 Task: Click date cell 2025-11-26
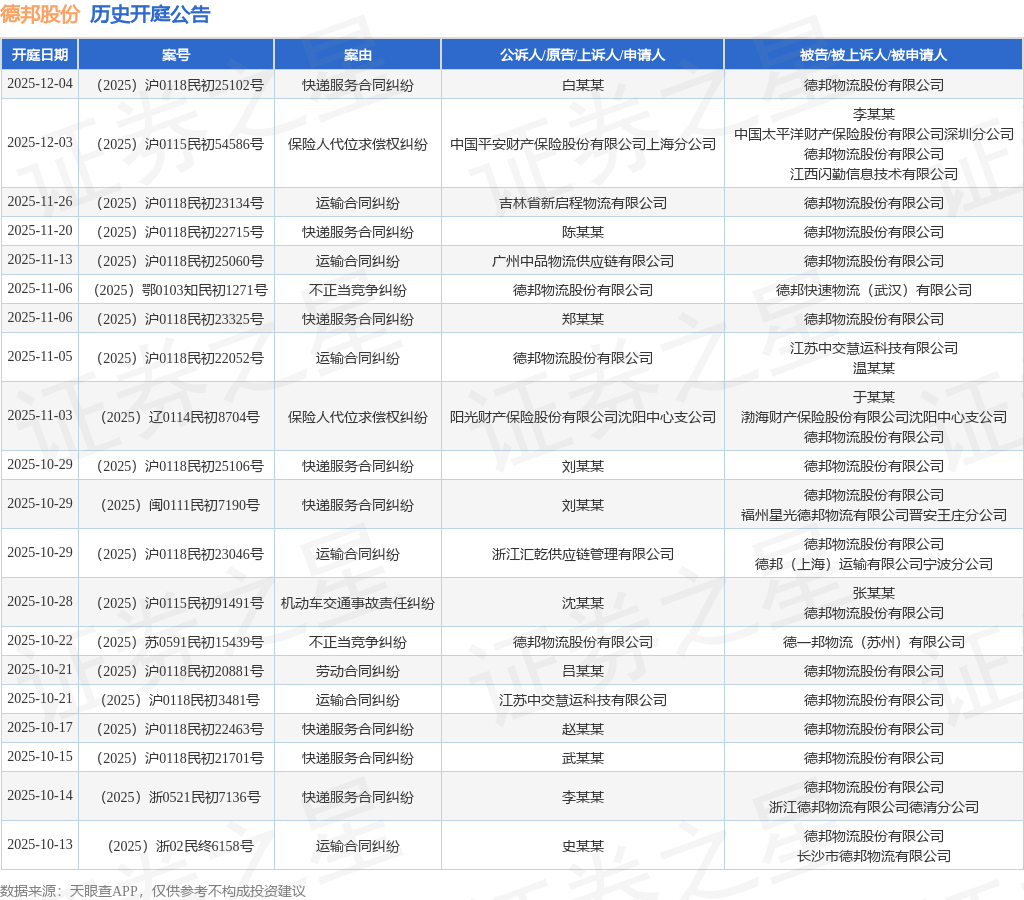click(x=40, y=201)
